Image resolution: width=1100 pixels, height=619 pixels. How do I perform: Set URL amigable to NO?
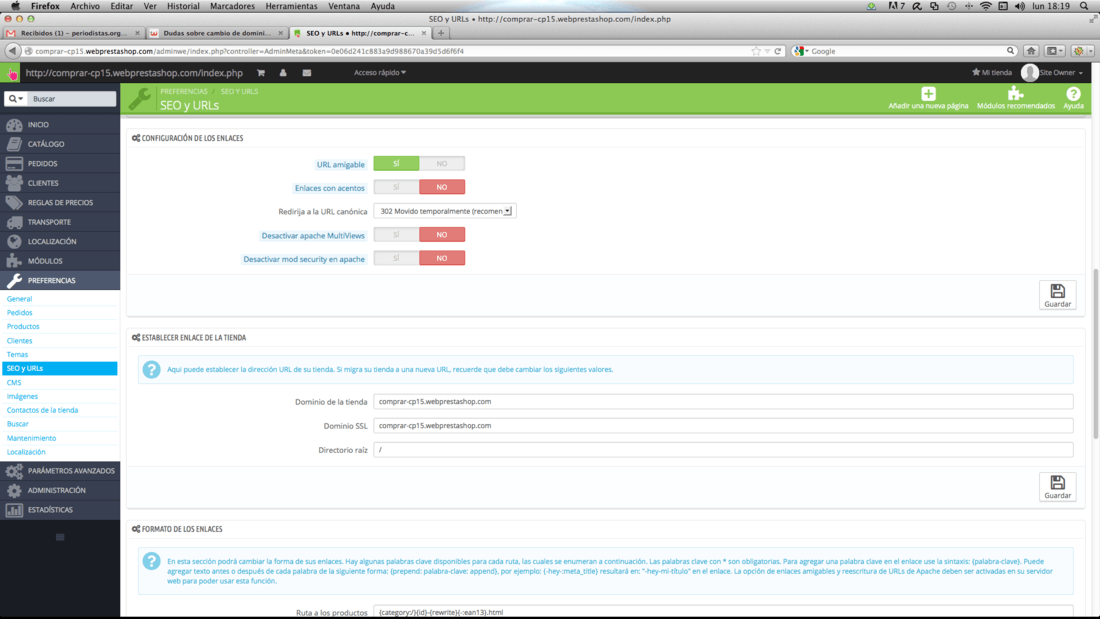coord(442,164)
